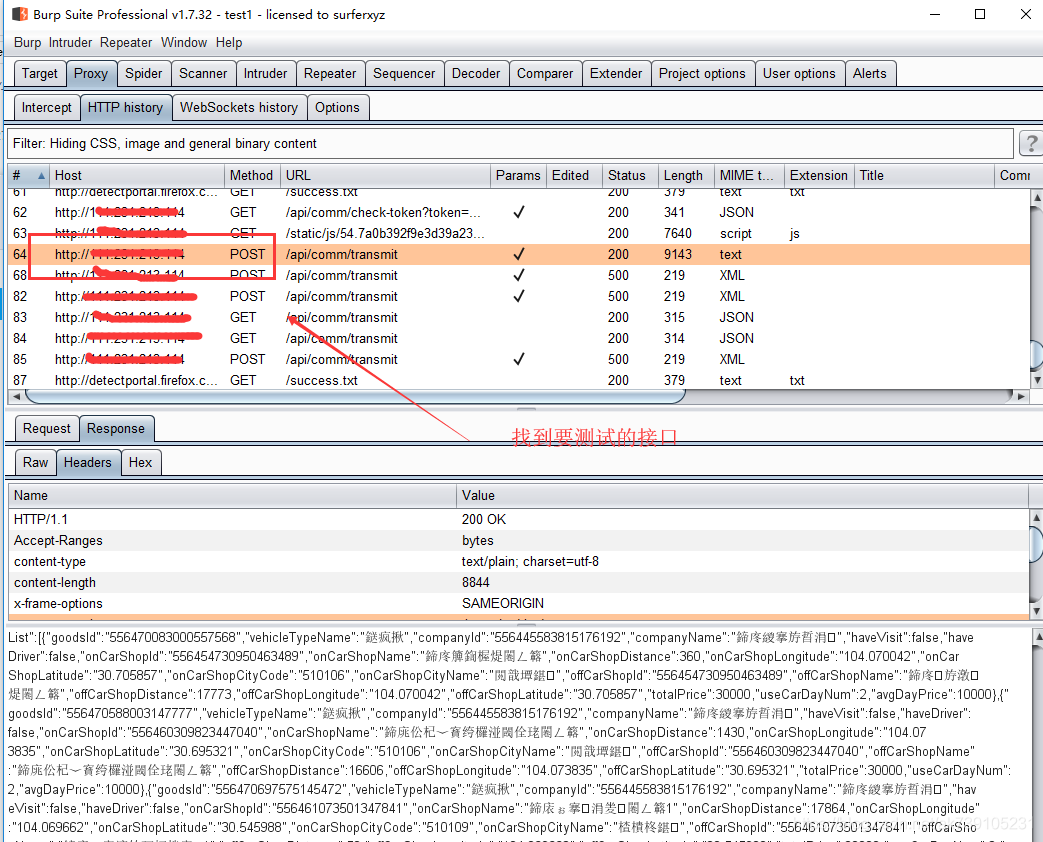Viewport: 1043px width, 842px height.
Task: Switch to the Decoder tab
Action: coord(476,73)
